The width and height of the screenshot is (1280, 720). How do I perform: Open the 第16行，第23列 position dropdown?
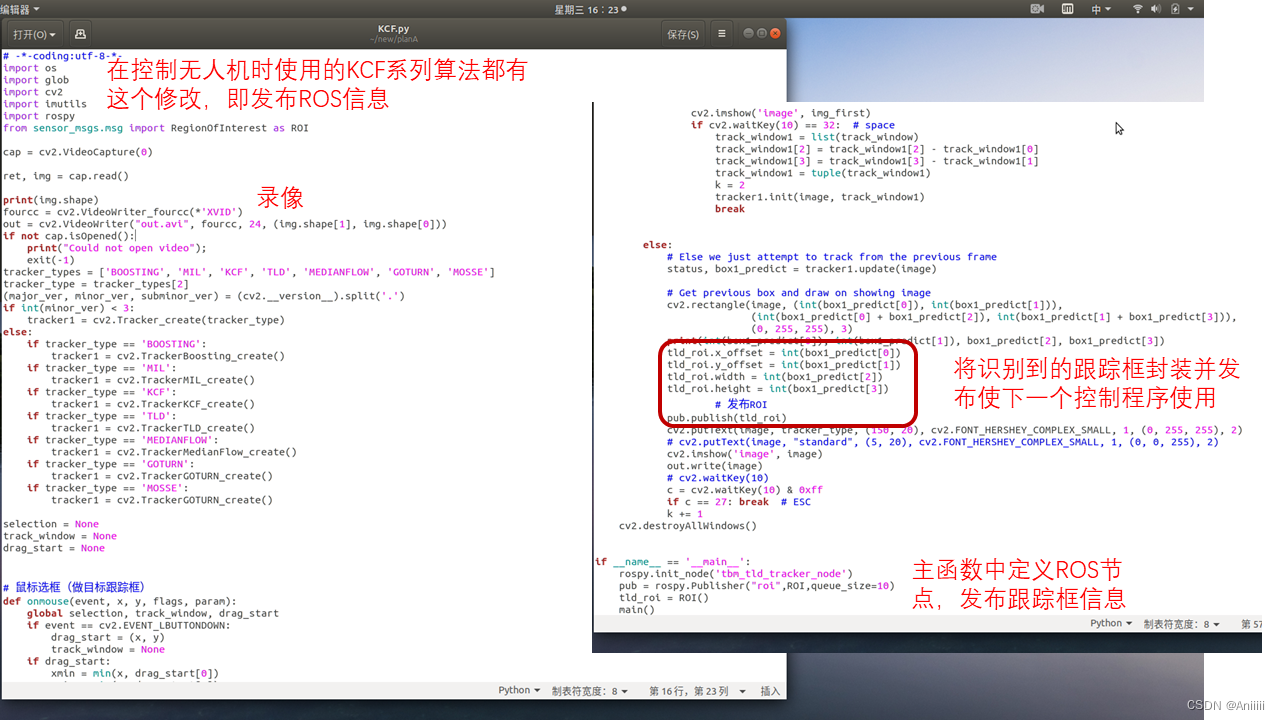tap(699, 690)
